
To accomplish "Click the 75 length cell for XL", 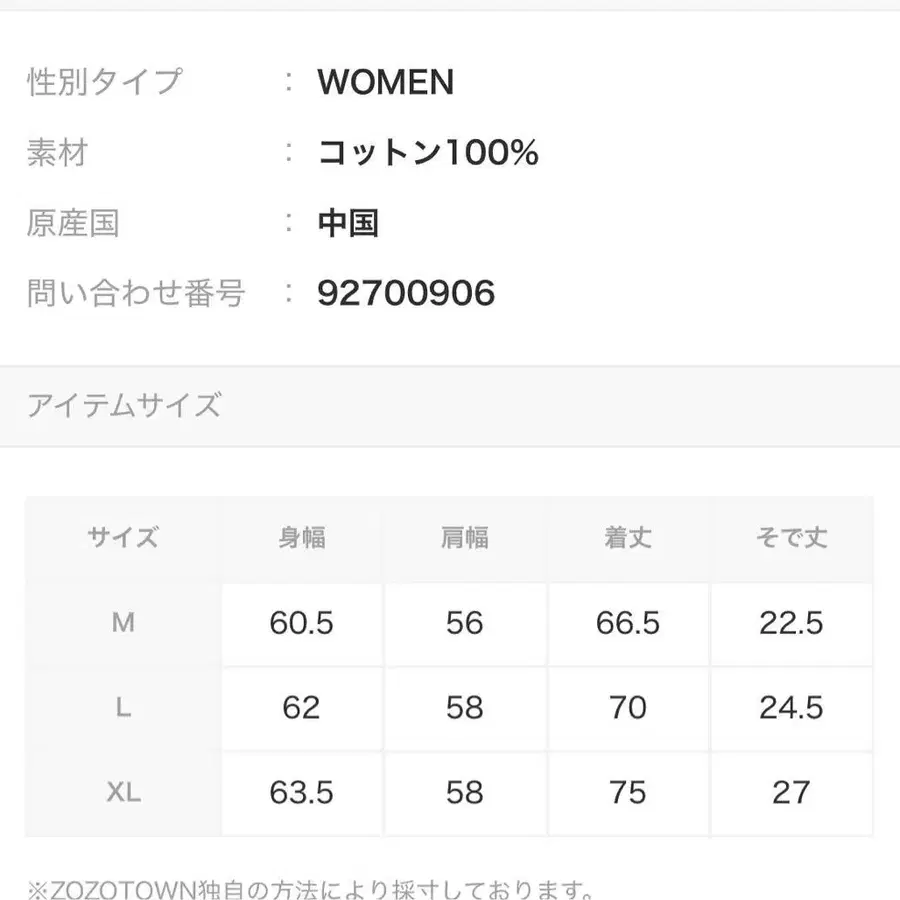I will click(x=628, y=793).
